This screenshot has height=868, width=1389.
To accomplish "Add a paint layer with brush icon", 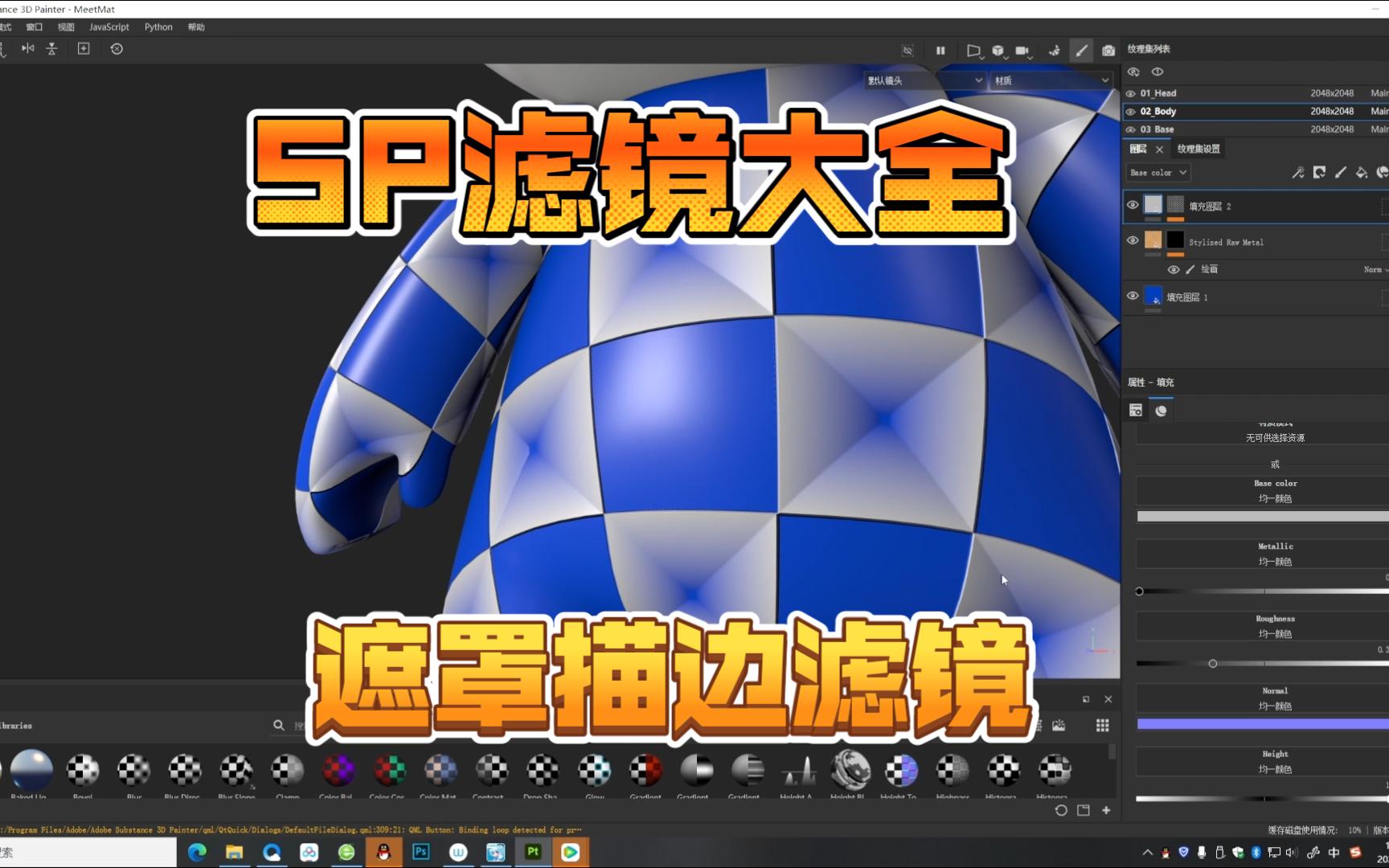I will click(1340, 173).
